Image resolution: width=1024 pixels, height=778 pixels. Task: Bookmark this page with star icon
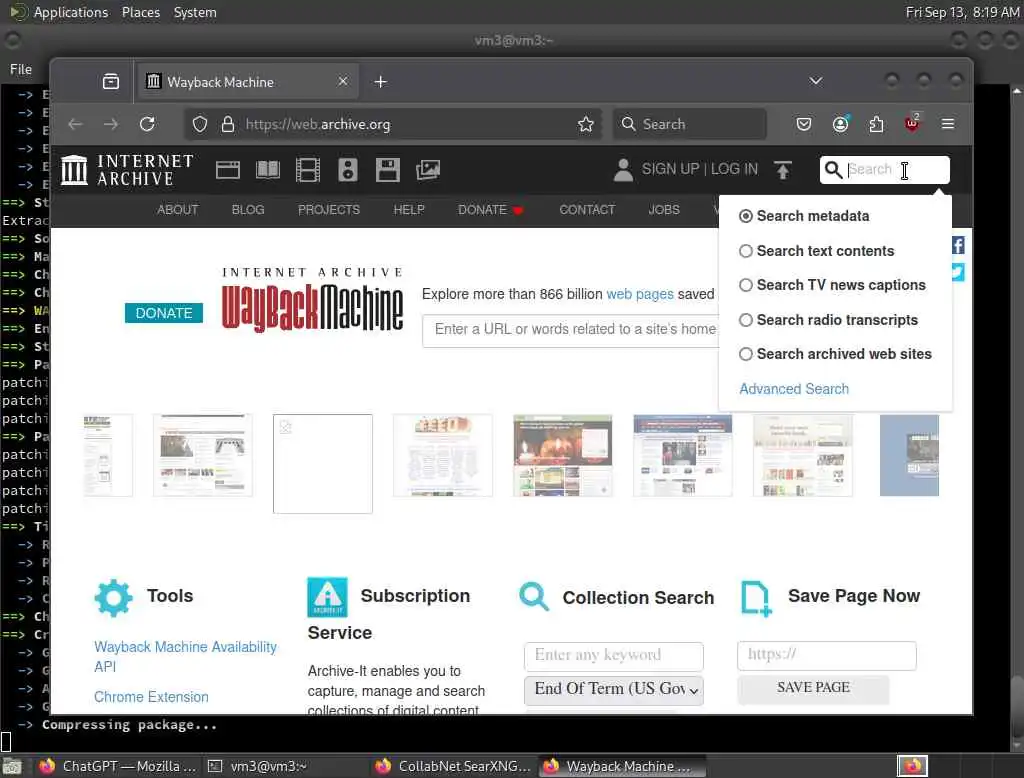coord(585,124)
